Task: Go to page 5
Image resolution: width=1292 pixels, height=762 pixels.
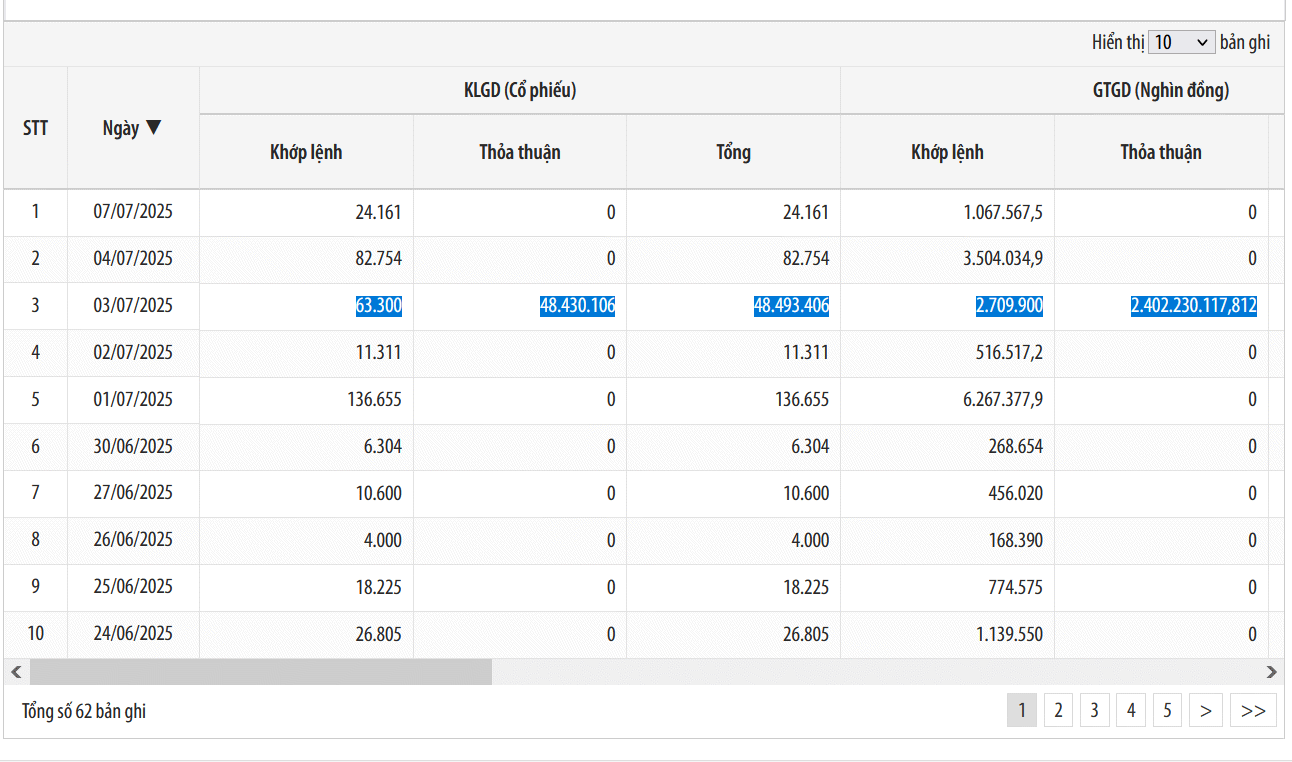Action: coord(1167,711)
